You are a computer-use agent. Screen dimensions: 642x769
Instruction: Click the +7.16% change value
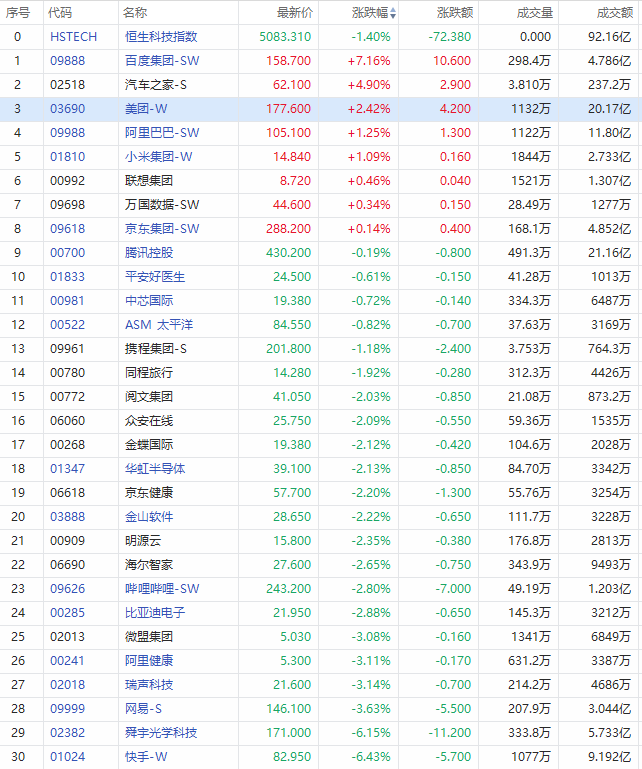pyautogui.click(x=369, y=61)
